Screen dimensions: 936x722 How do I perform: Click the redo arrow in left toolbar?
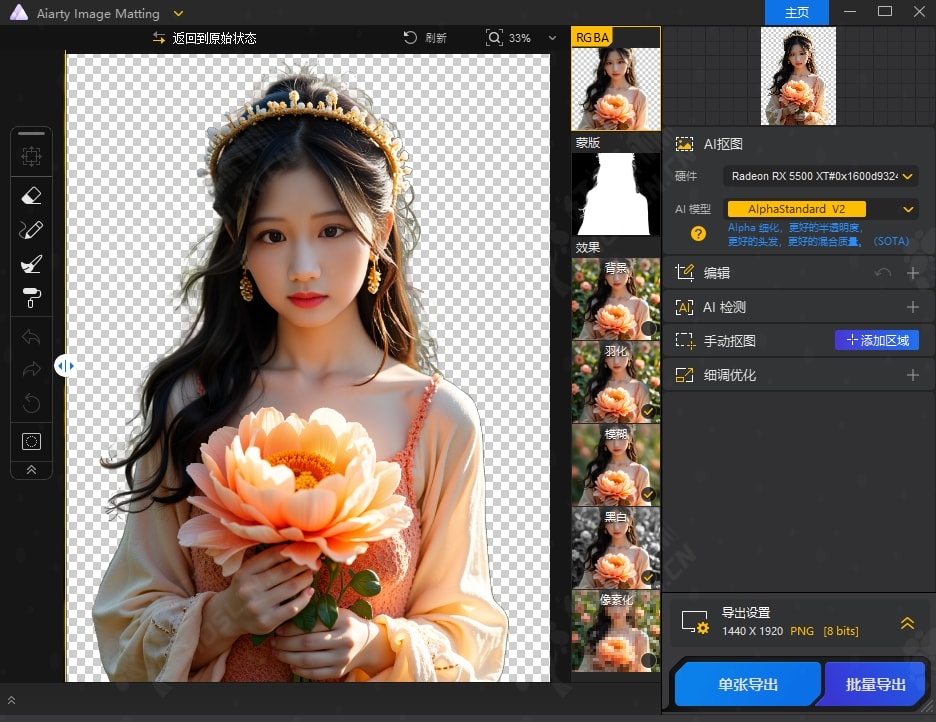[x=31, y=369]
